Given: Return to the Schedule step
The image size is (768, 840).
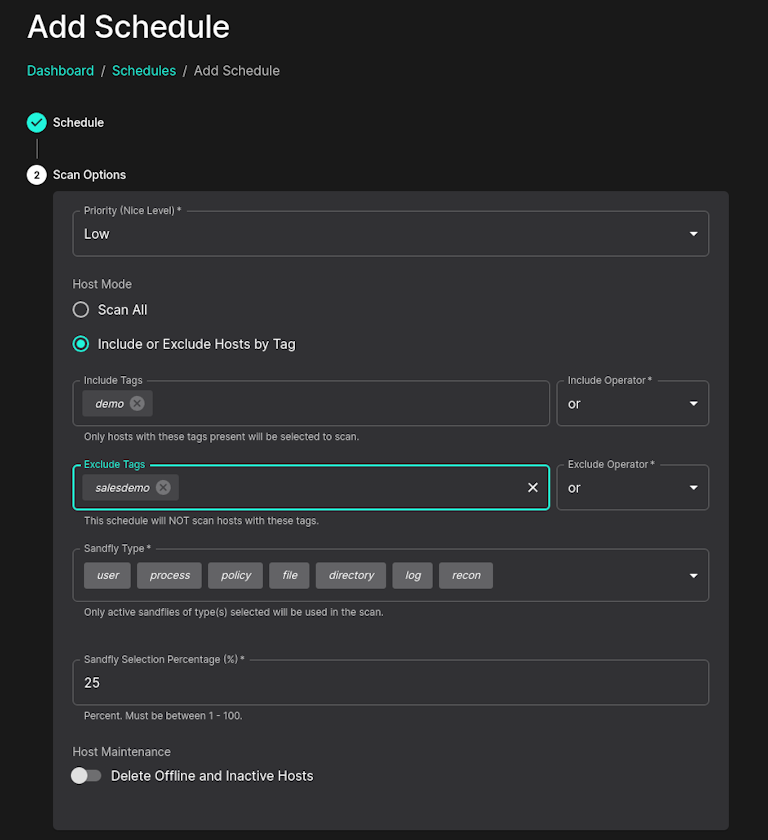Looking at the screenshot, I should [x=78, y=122].
